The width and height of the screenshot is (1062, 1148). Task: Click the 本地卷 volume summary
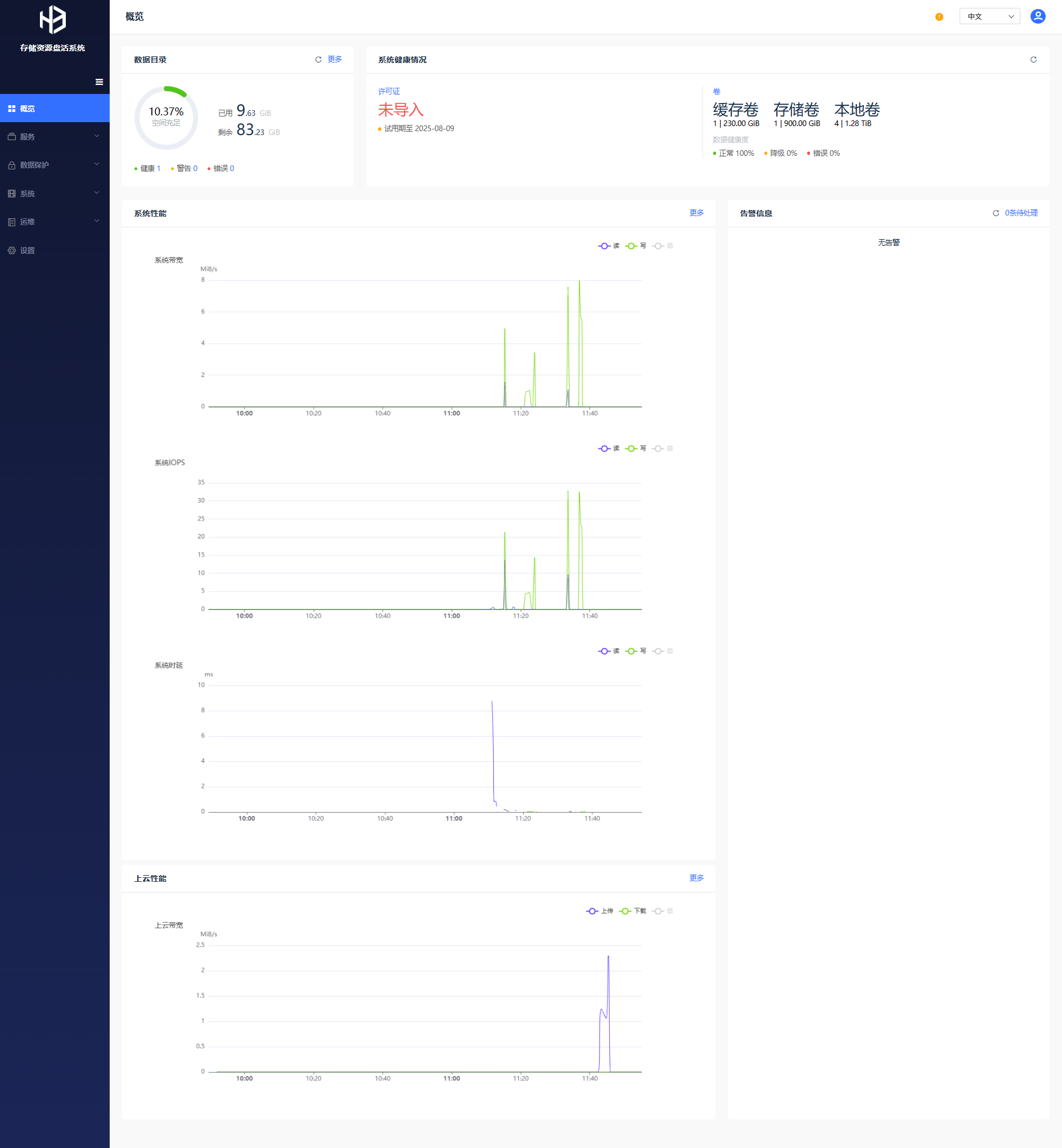coord(857,114)
